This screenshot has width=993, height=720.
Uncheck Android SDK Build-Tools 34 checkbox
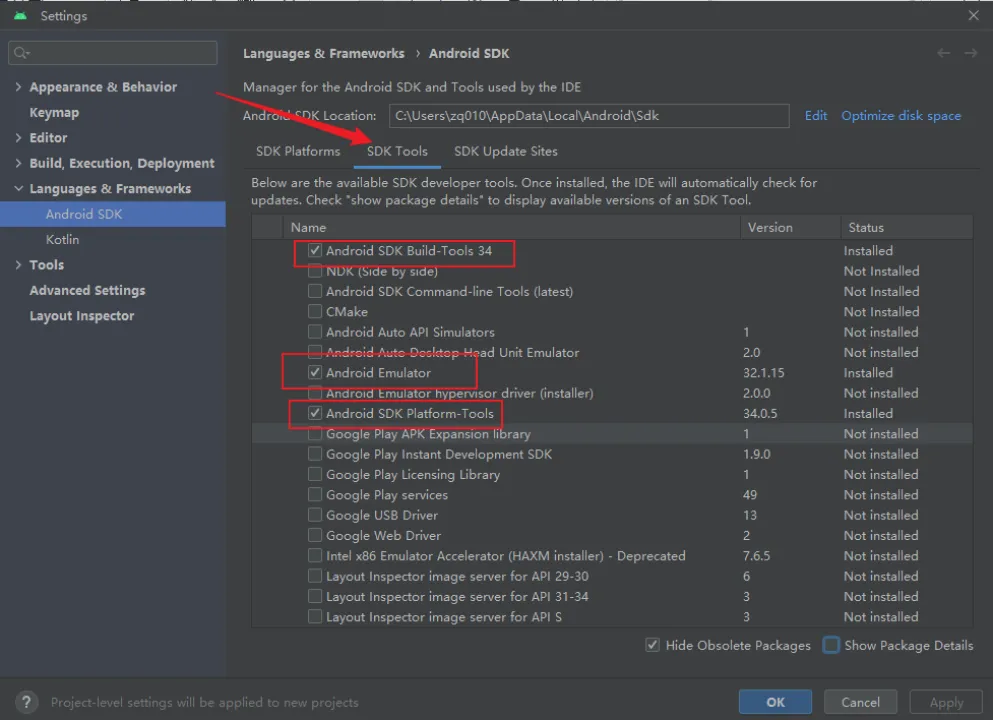pos(315,251)
